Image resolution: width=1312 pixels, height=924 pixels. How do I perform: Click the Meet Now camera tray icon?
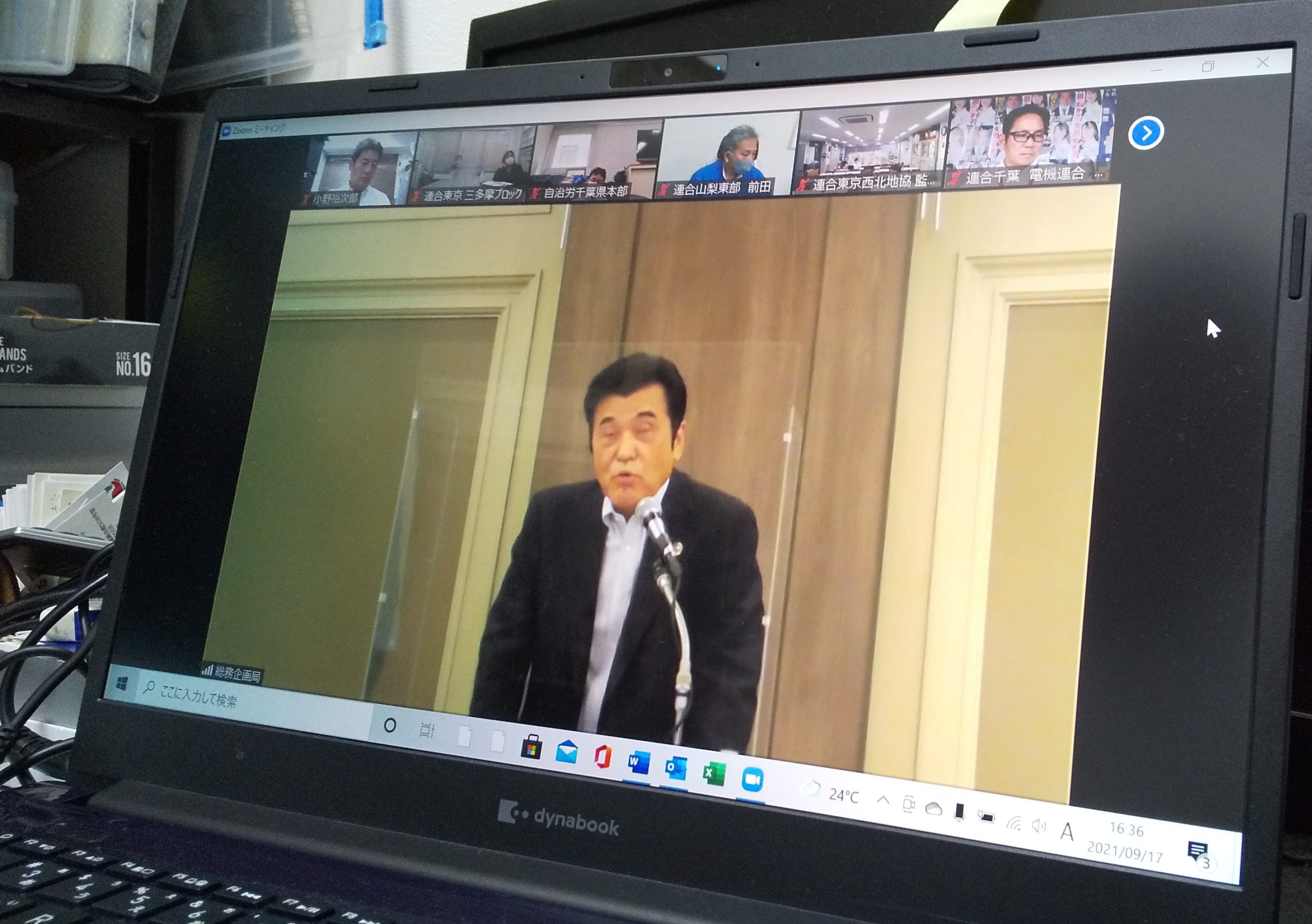tap(908, 805)
